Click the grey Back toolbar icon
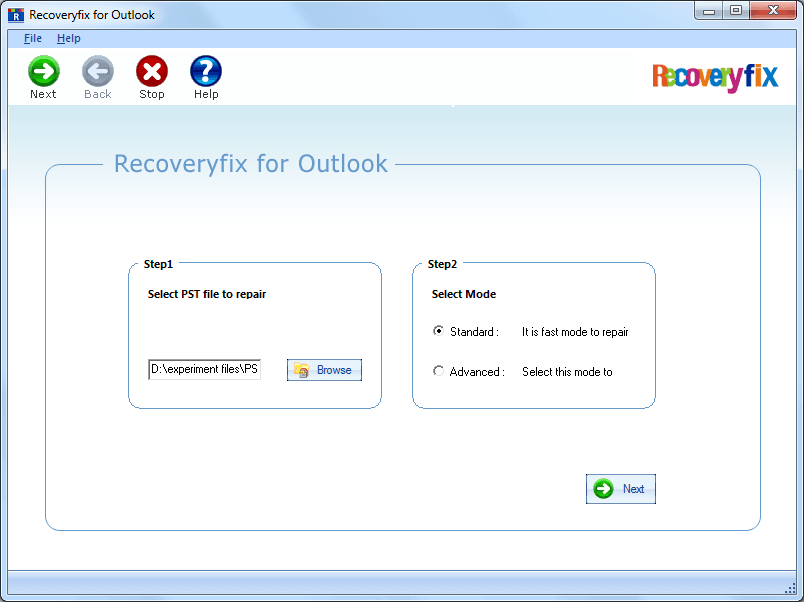The width and height of the screenshot is (804, 602). click(x=98, y=71)
